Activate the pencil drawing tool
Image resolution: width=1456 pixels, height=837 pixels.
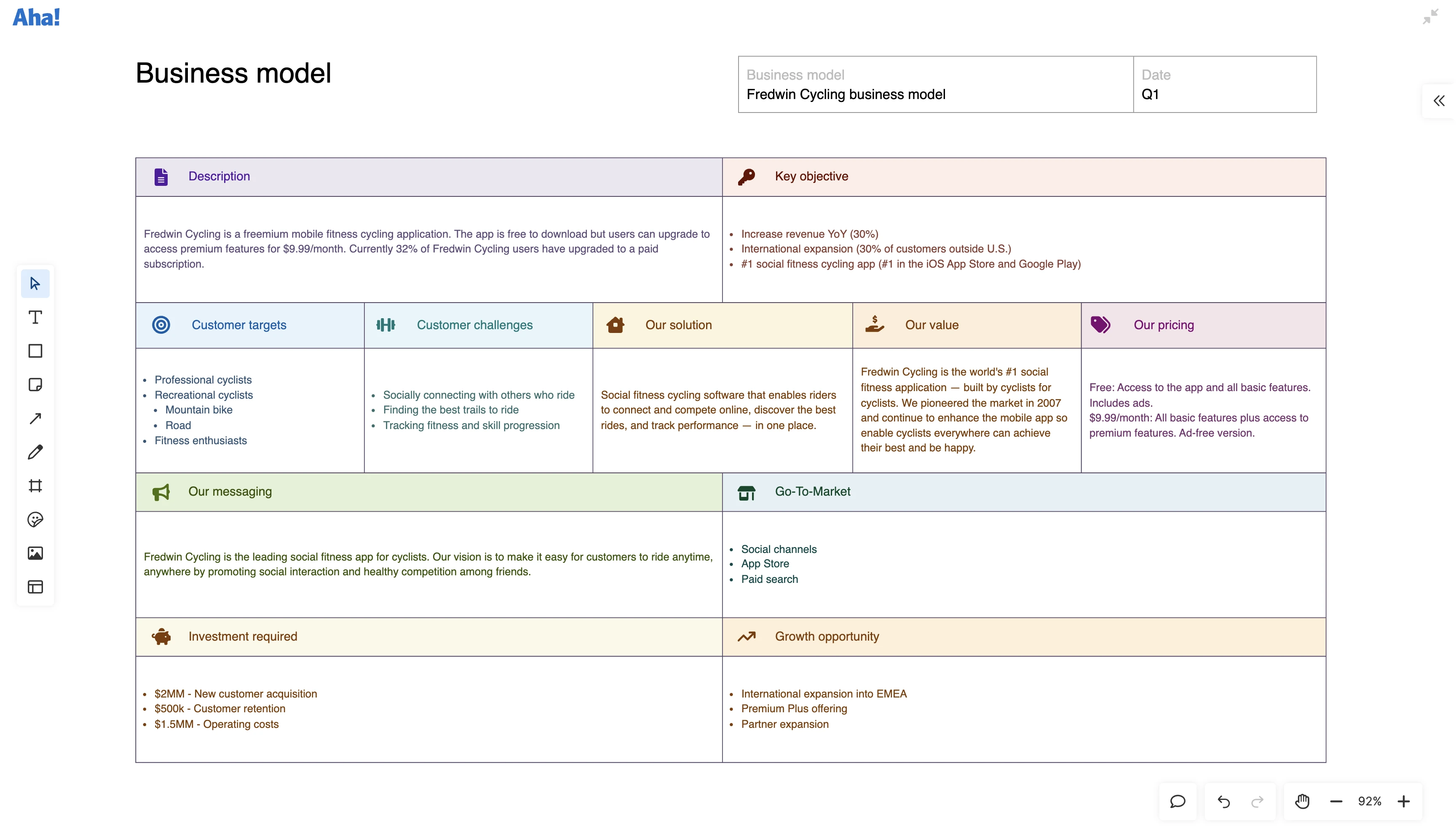pos(35,452)
